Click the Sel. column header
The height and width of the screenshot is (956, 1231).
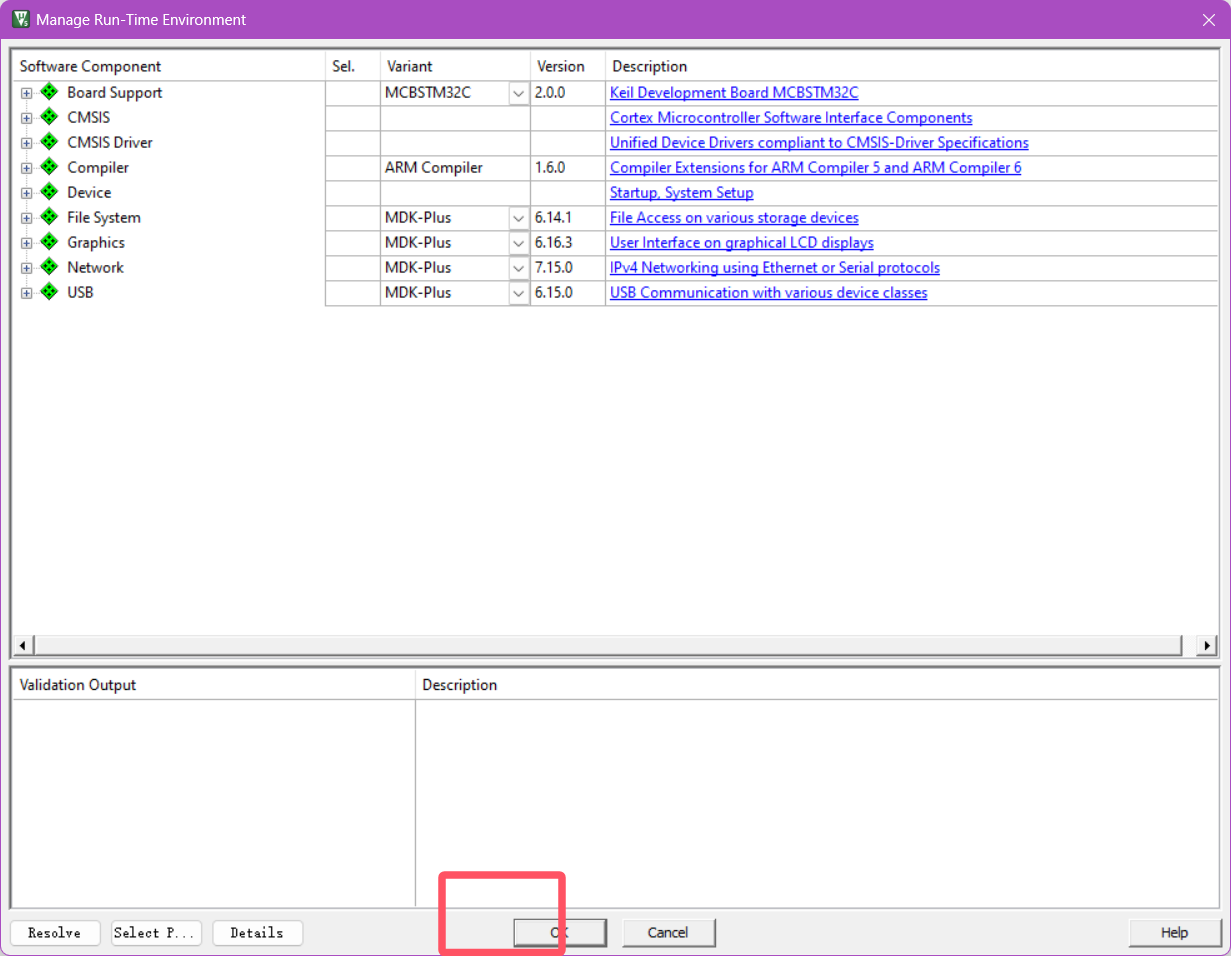[x=353, y=66]
